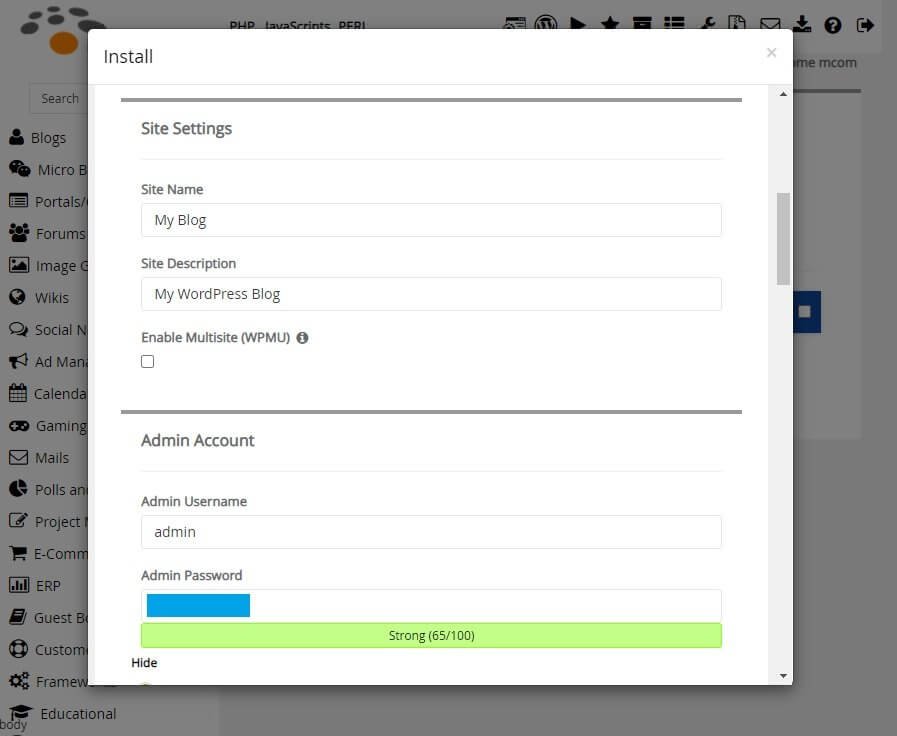897x736 pixels.
Task: Click the Social Networking speech bubbles icon
Action: [x=18, y=329]
